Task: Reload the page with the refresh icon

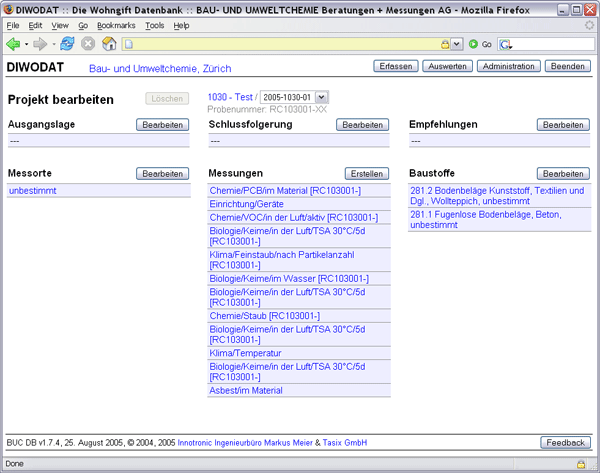Action: coord(68,44)
